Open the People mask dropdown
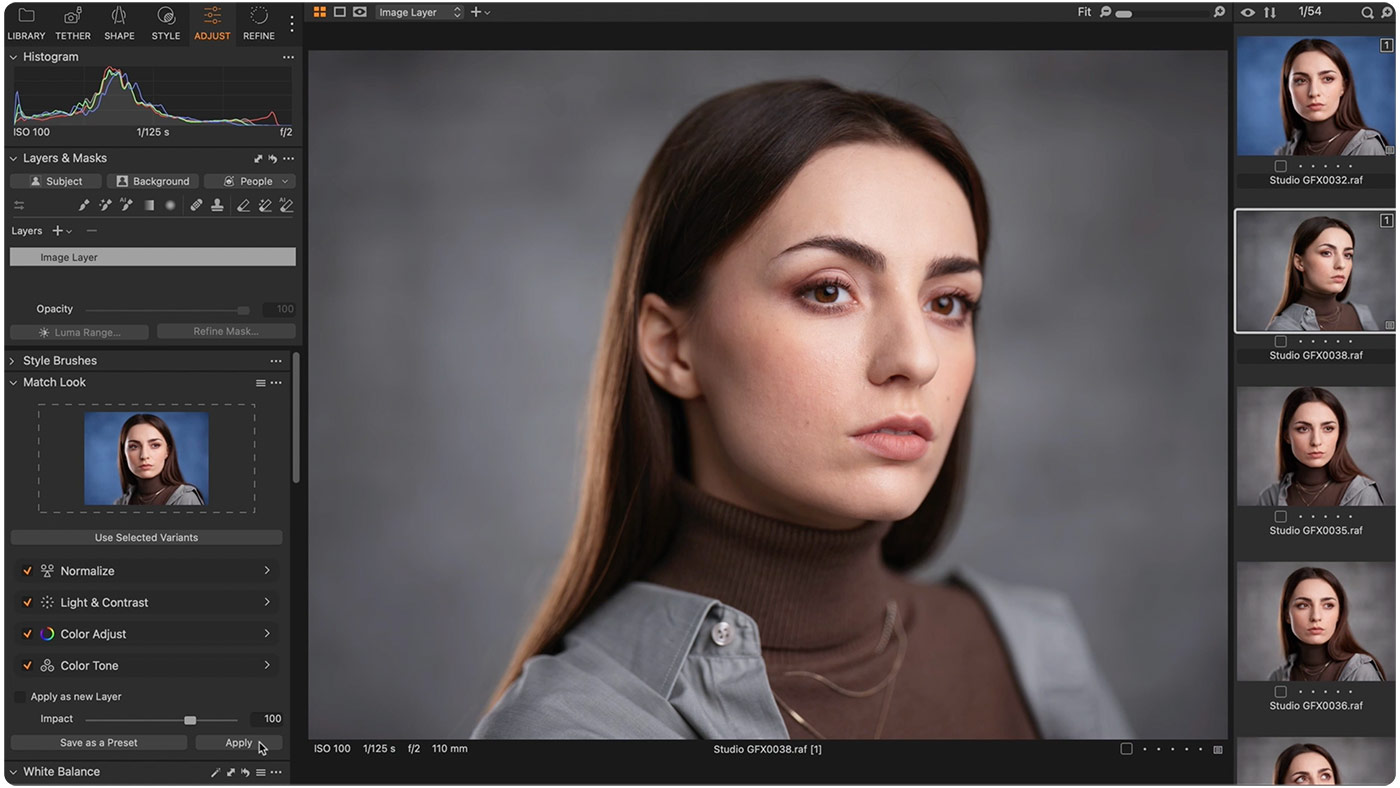This screenshot has width=1400, height=788. pos(250,181)
